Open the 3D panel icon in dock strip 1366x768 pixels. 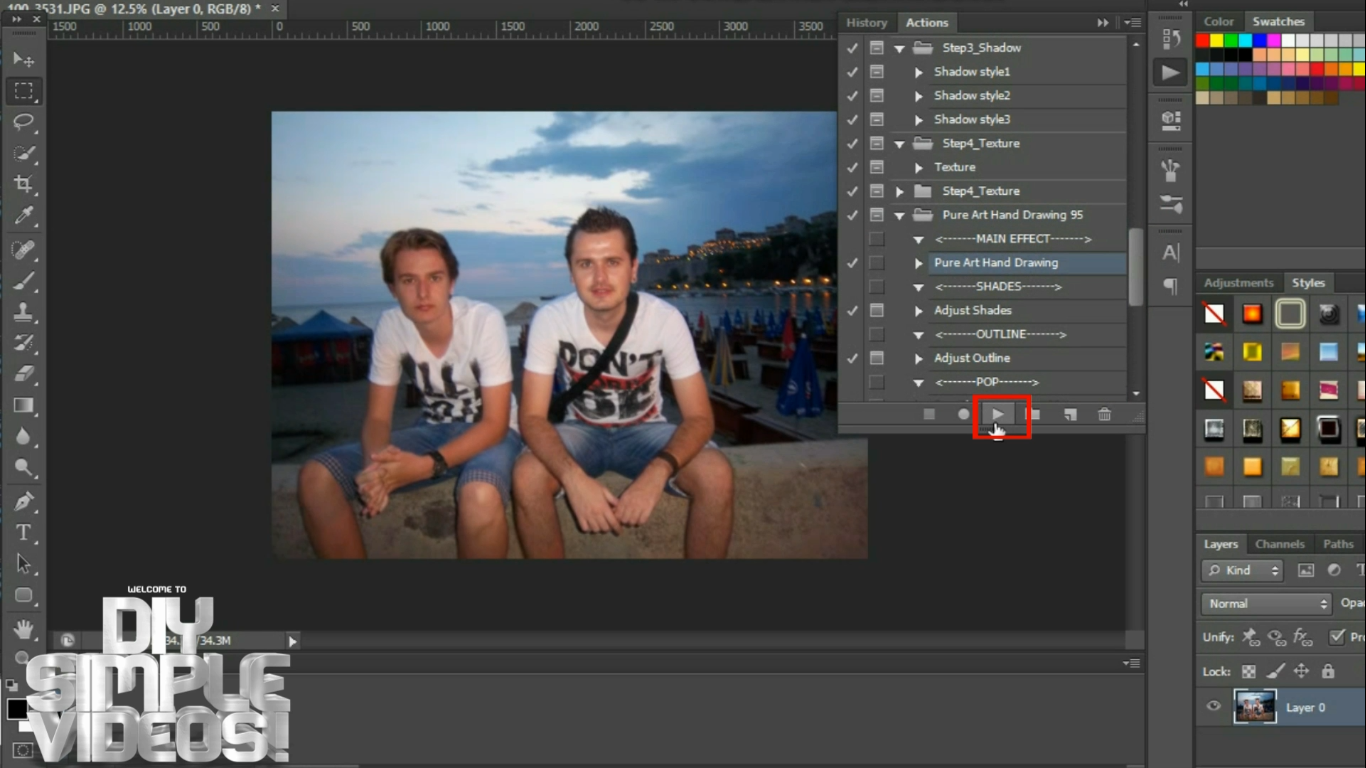click(x=1170, y=119)
